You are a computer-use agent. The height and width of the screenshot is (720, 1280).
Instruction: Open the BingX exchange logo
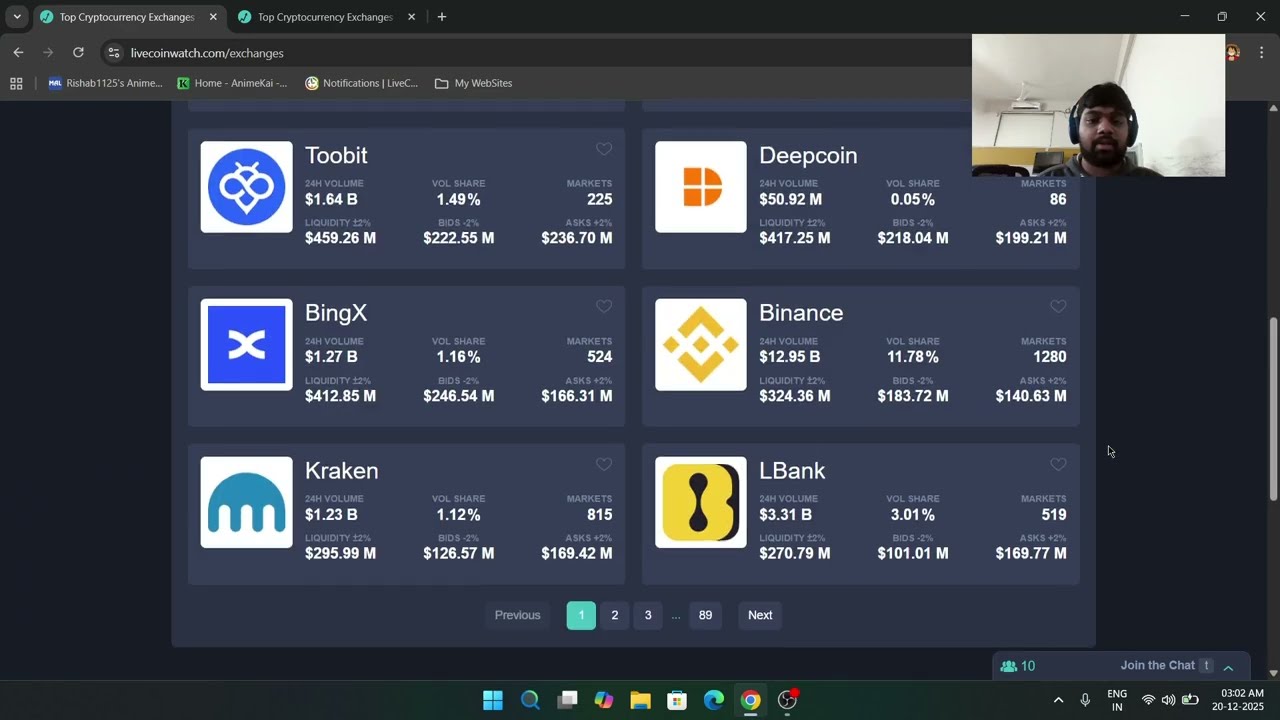coord(246,345)
